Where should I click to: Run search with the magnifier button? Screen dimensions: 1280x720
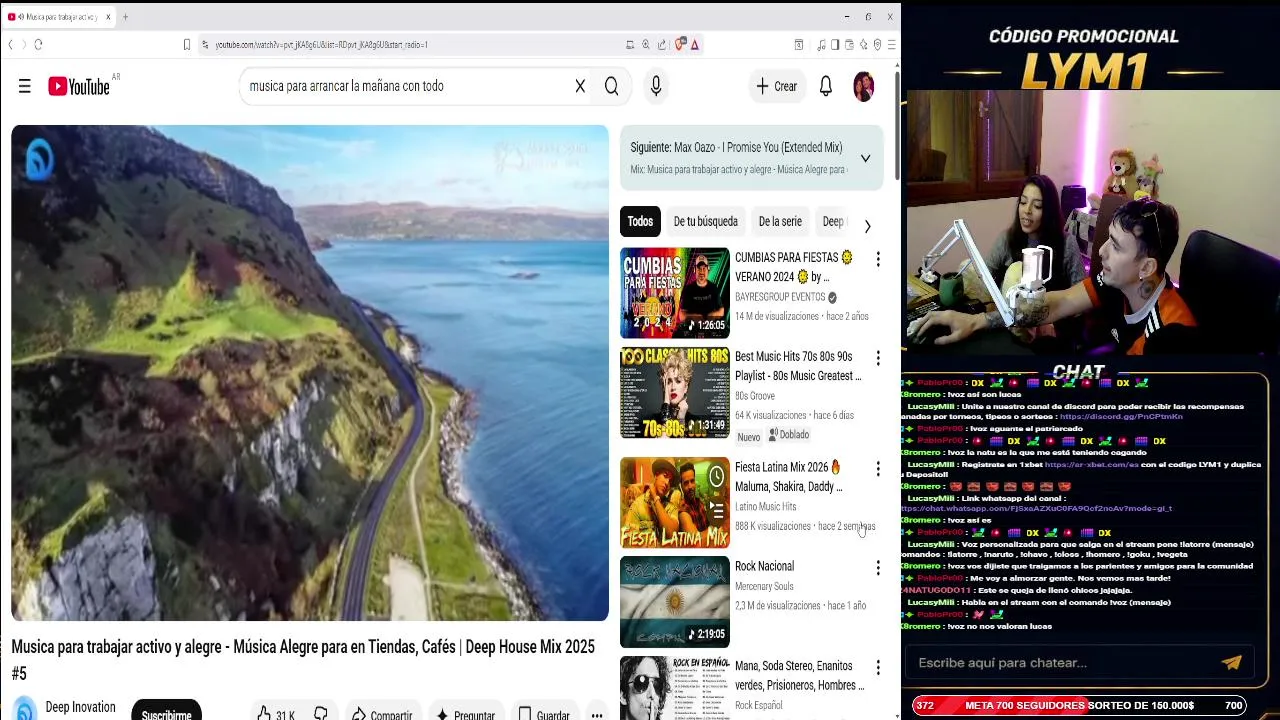pyautogui.click(x=612, y=86)
